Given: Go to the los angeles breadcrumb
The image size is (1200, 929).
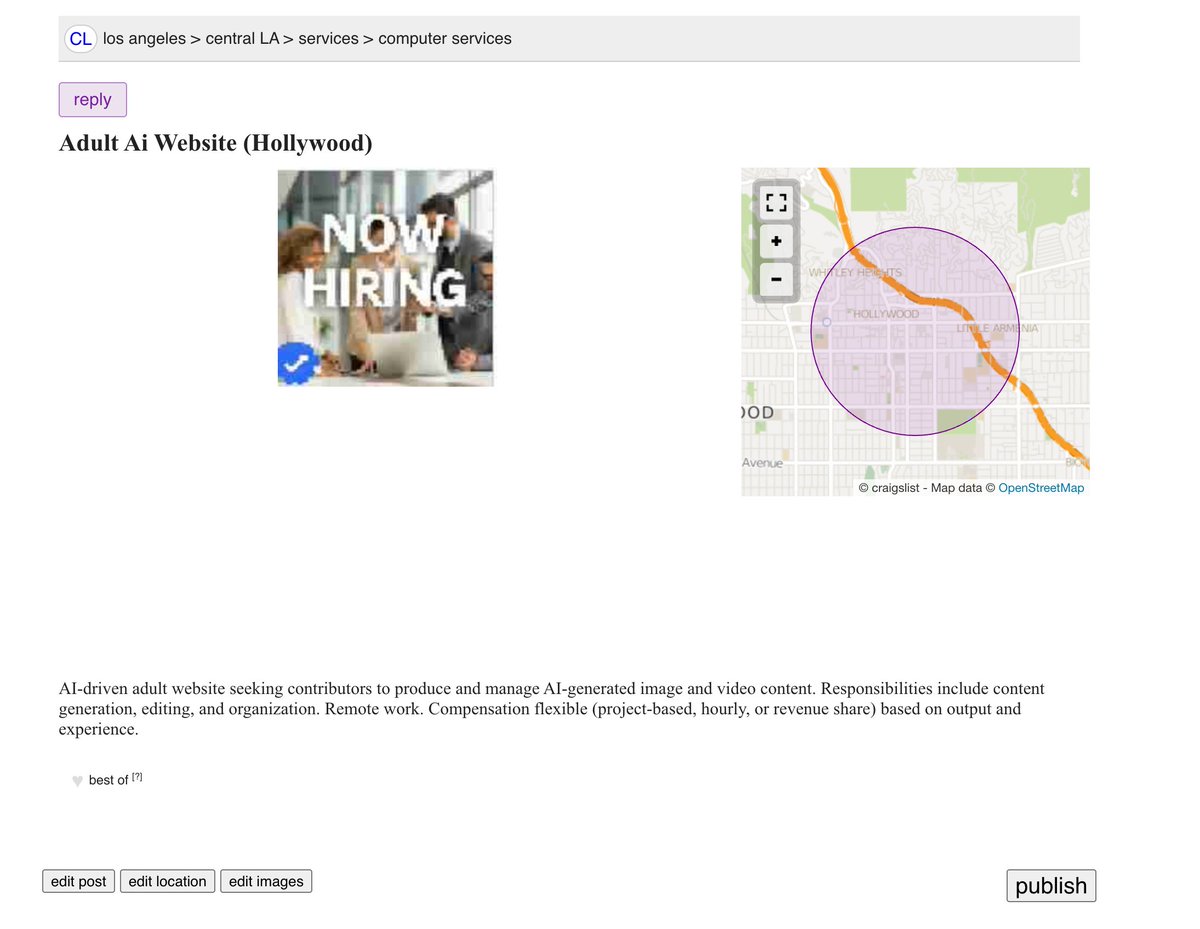Looking at the screenshot, I should tap(144, 39).
